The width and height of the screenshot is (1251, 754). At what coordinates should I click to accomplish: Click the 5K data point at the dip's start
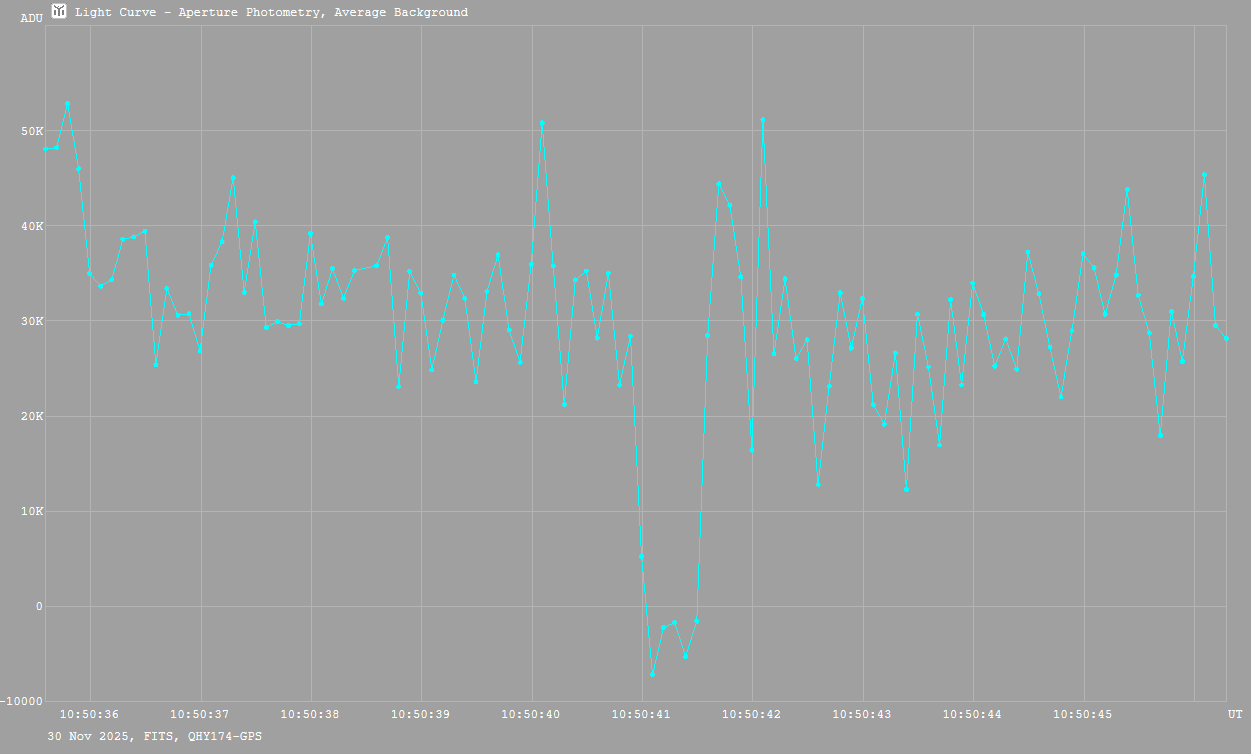tap(641, 556)
